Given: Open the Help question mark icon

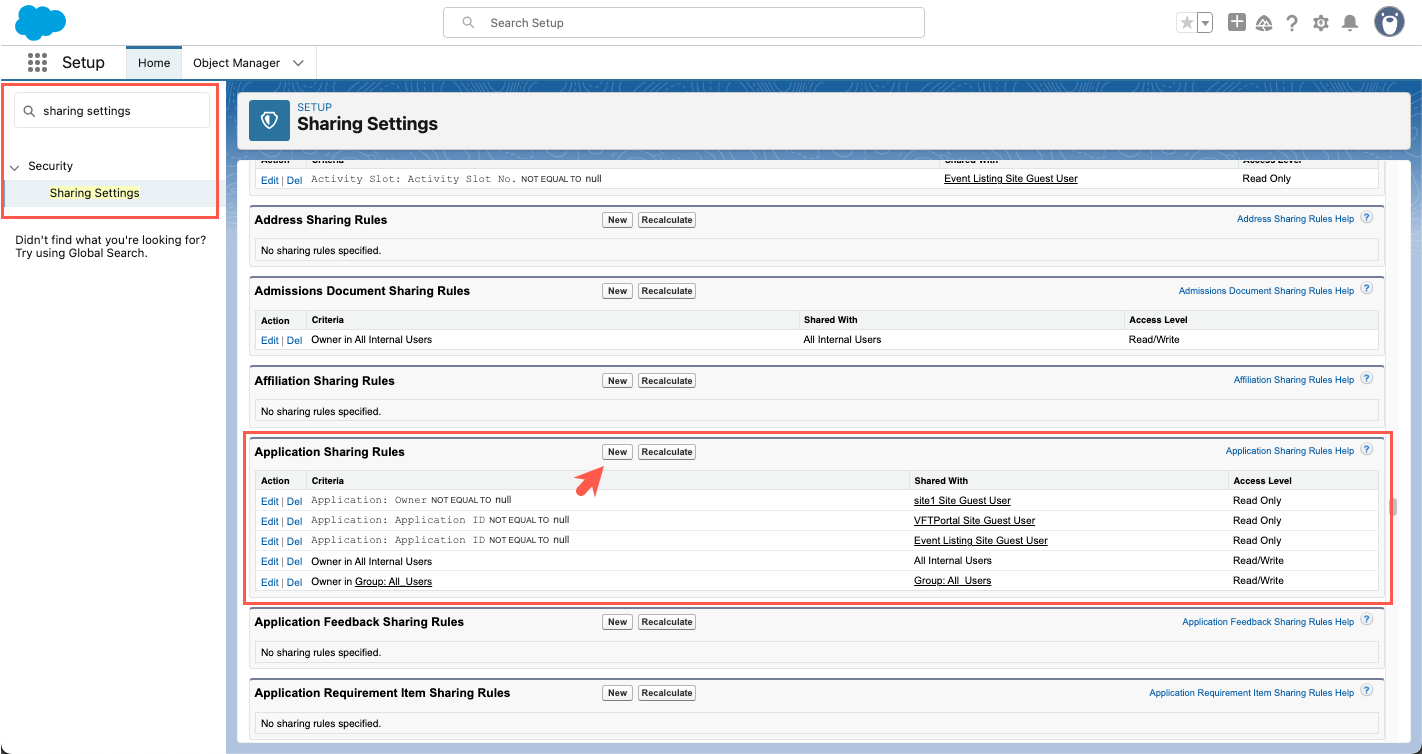Looking at the screenshot, I should tap(1292, 23).
